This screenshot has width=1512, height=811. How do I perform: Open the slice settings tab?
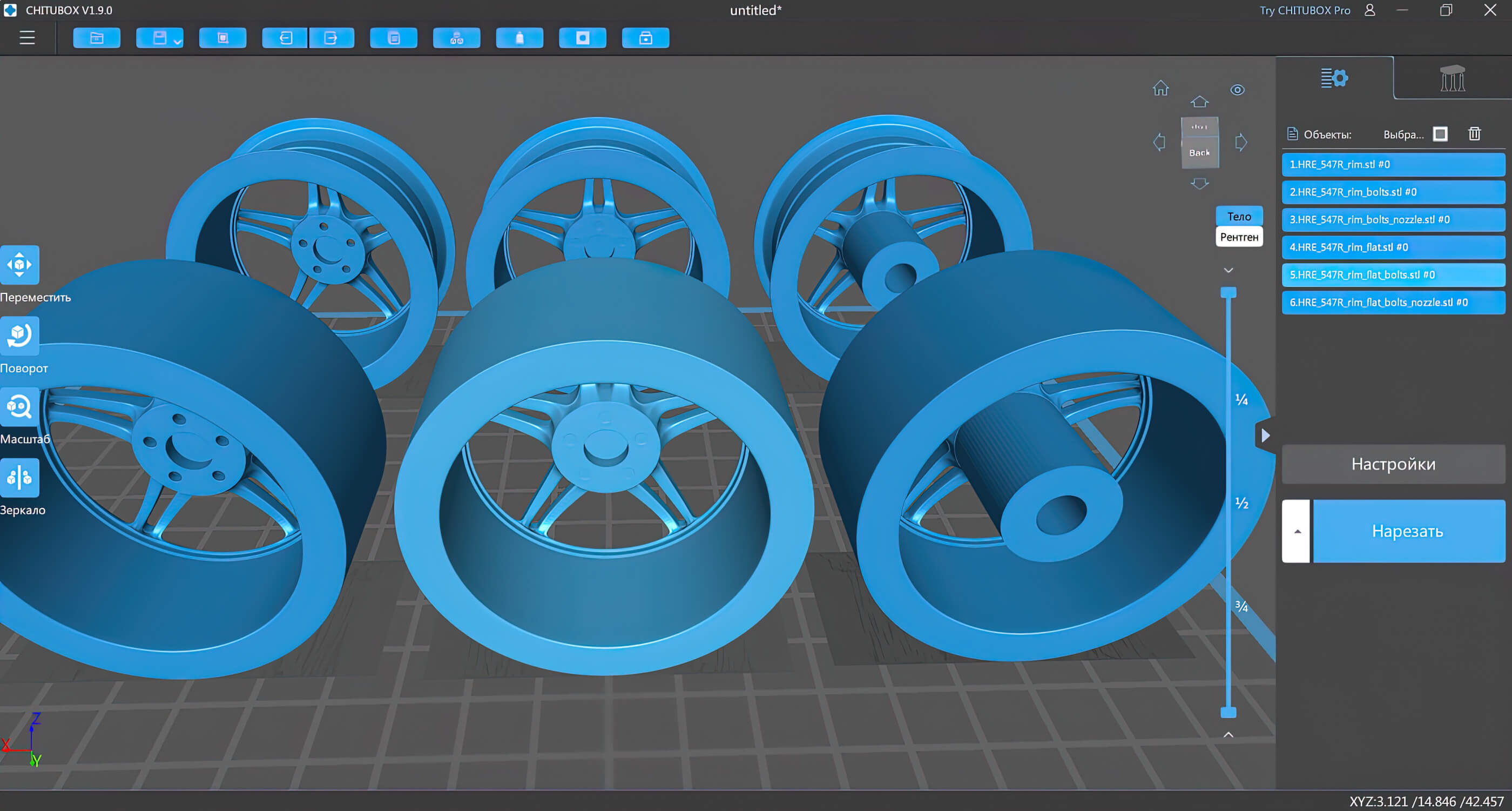(x=1334, y=77)
